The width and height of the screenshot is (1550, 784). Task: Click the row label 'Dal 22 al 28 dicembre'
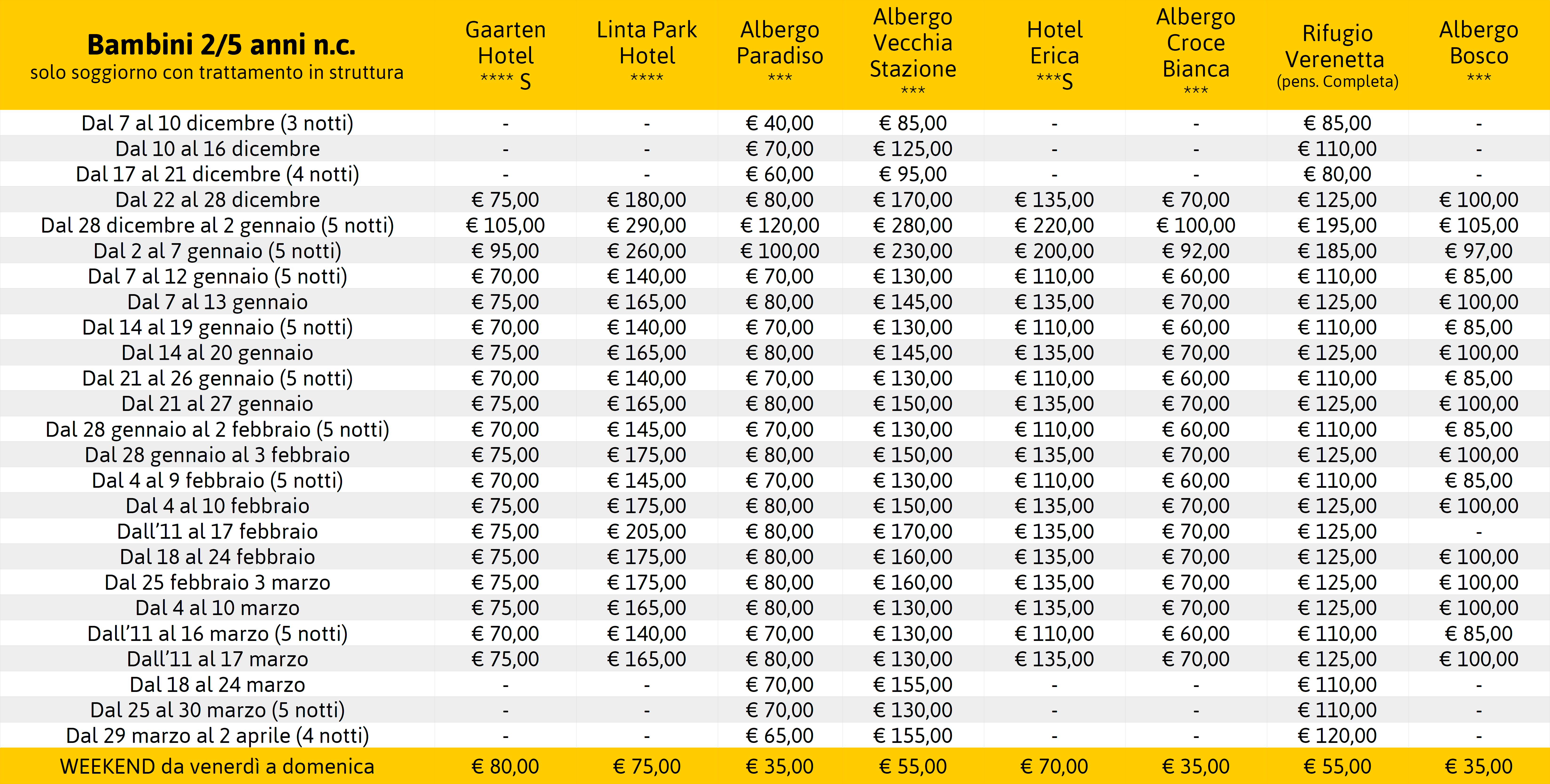click(217, 200)
